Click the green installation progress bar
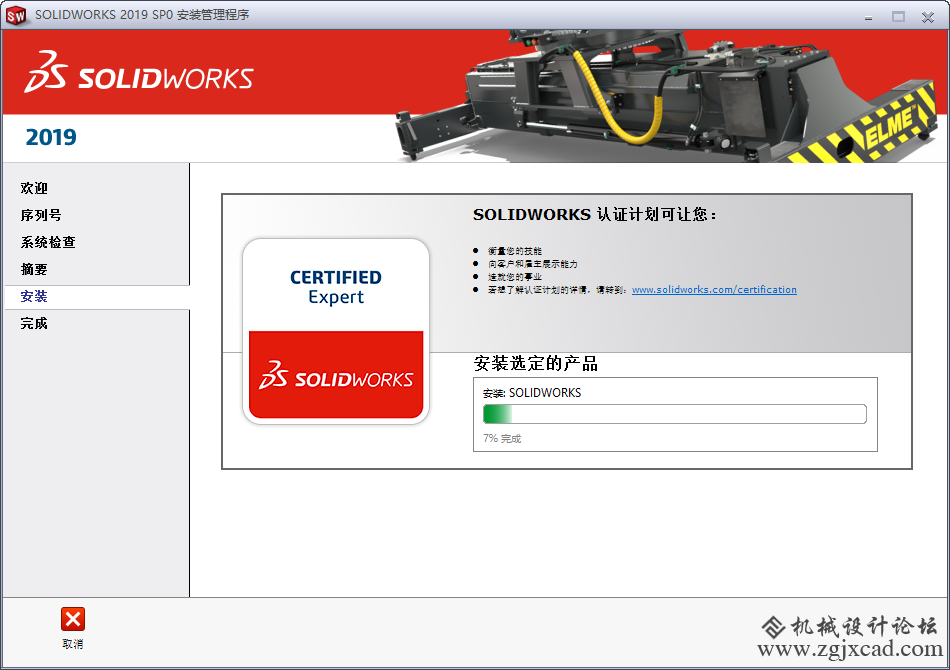 click(x=674, y=414)
